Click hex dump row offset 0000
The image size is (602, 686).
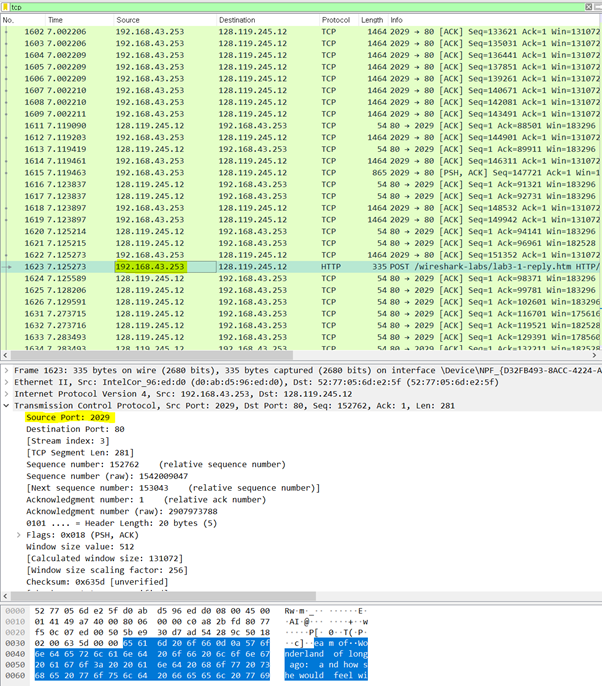tap(15, 611)
